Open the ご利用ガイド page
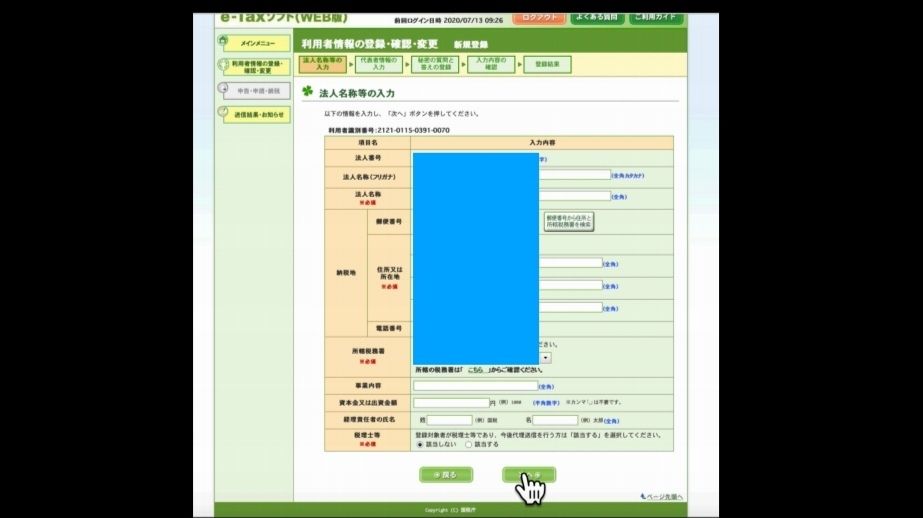This screenshot has width=923, height=518. coord(657,17)
